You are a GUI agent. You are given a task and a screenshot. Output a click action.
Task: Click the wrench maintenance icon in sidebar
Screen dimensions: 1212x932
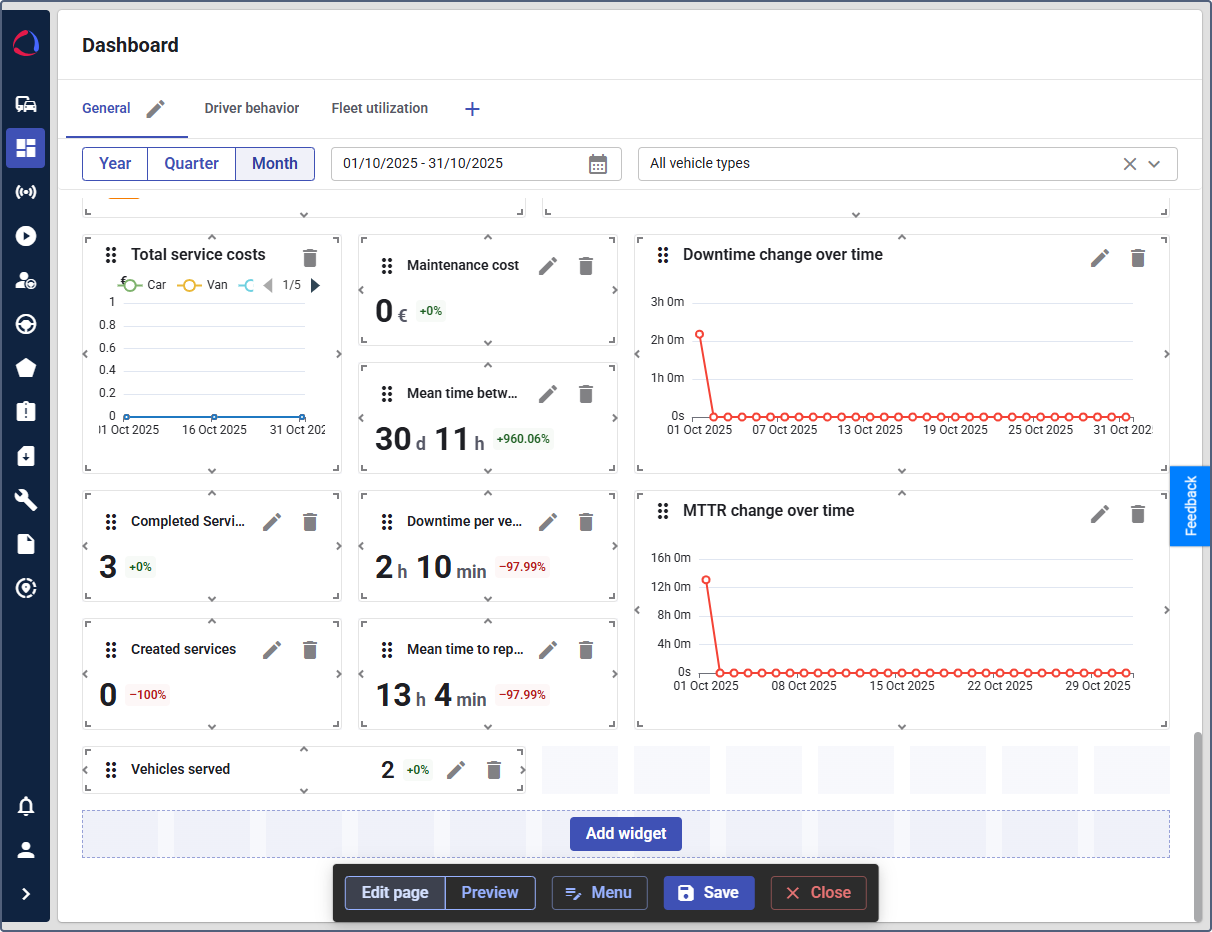(26, 500)
